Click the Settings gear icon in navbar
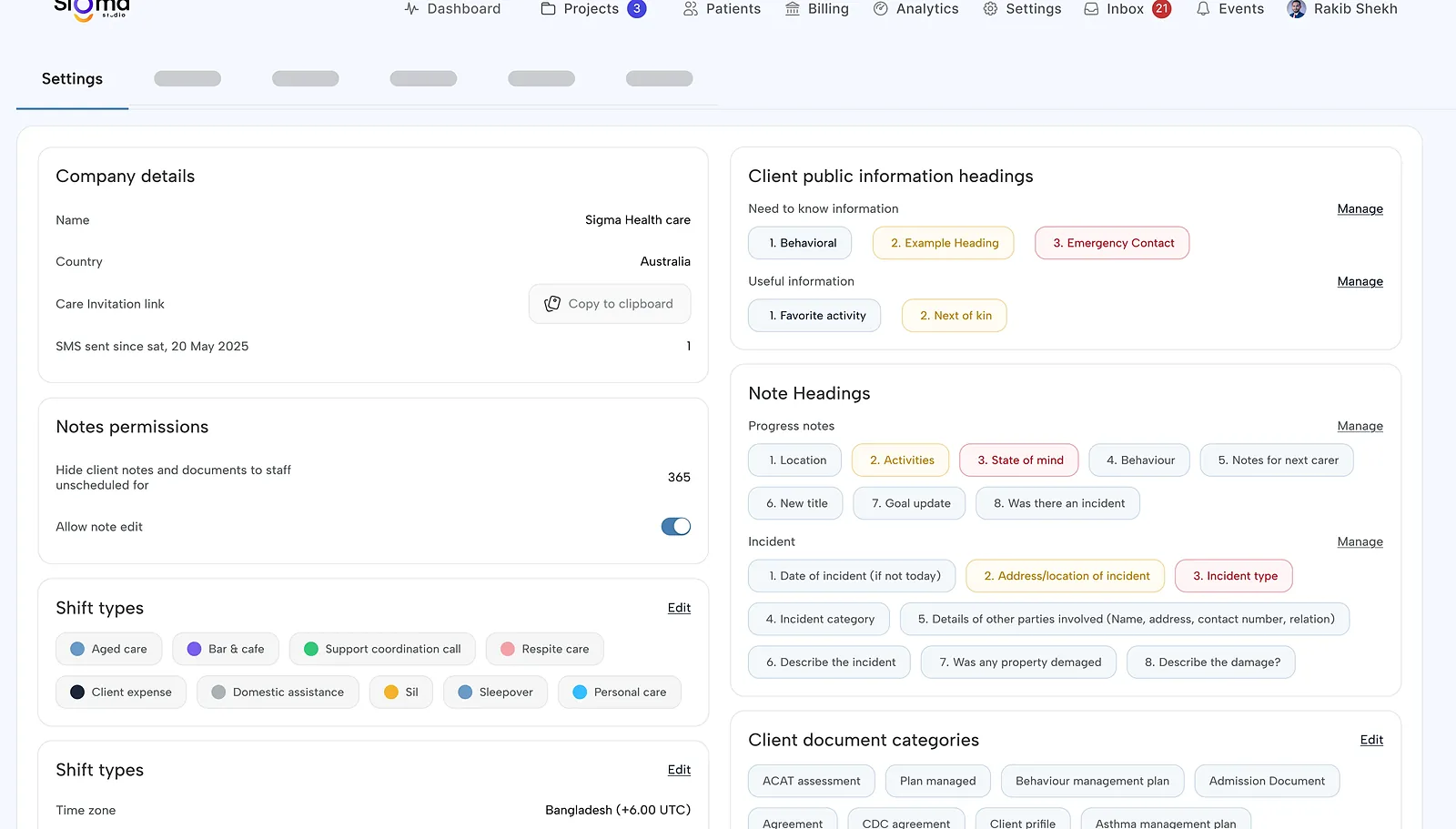The height and width of the screenshot is (829, 1456). pos(990,9)
